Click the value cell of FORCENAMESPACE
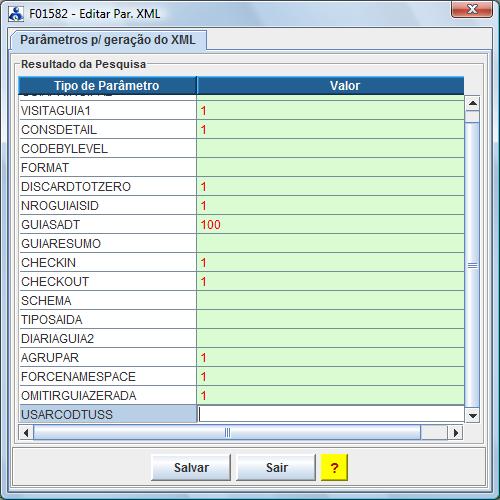This screenshot has height=500, width=500. click(331, 376)
